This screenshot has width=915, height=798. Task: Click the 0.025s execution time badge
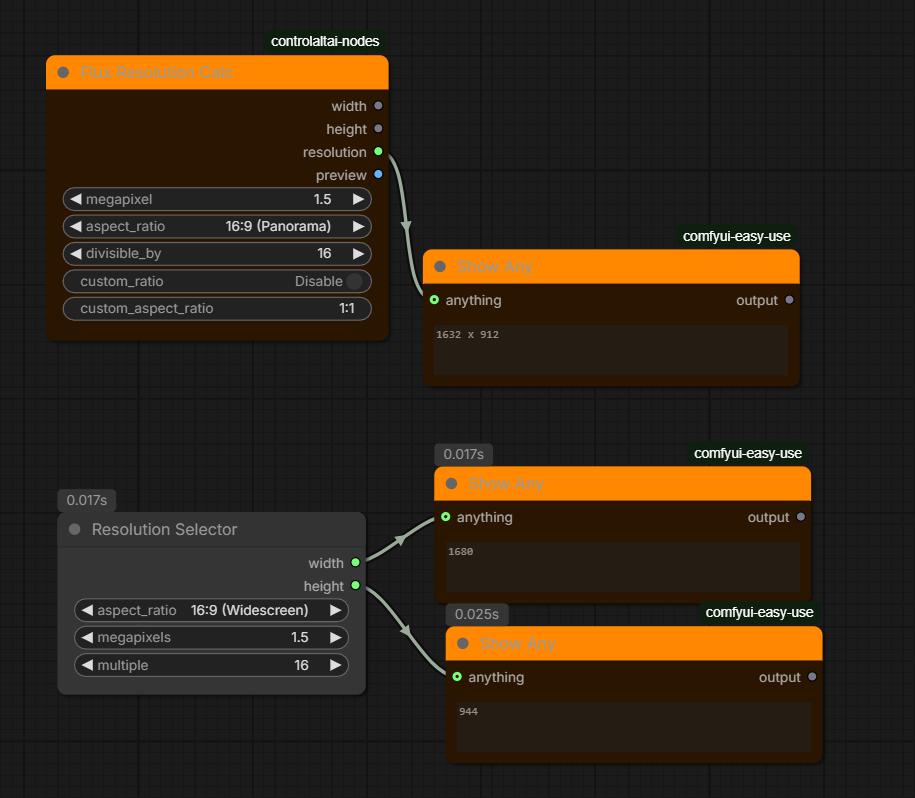click(x=477, y=614)
